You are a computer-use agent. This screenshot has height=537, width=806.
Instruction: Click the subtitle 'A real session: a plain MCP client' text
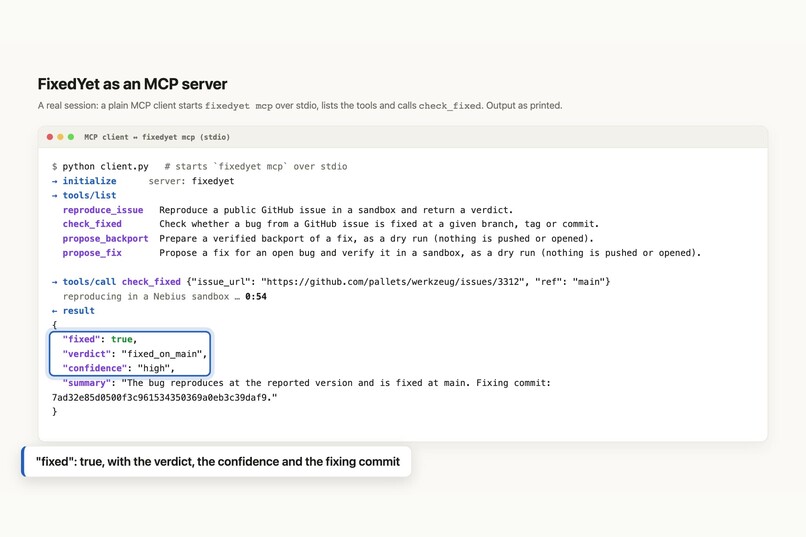[300, 105]
